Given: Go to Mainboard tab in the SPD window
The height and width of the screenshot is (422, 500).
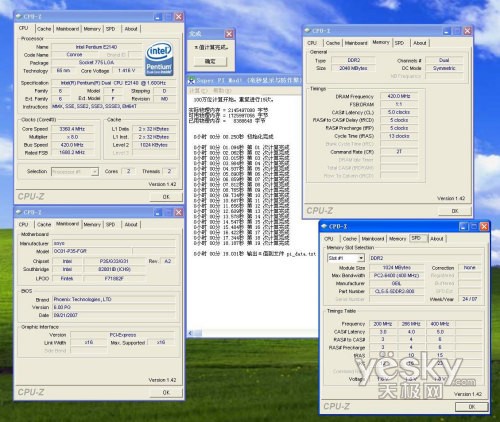Looking at the screenshot, I should (x=373, y=239).
